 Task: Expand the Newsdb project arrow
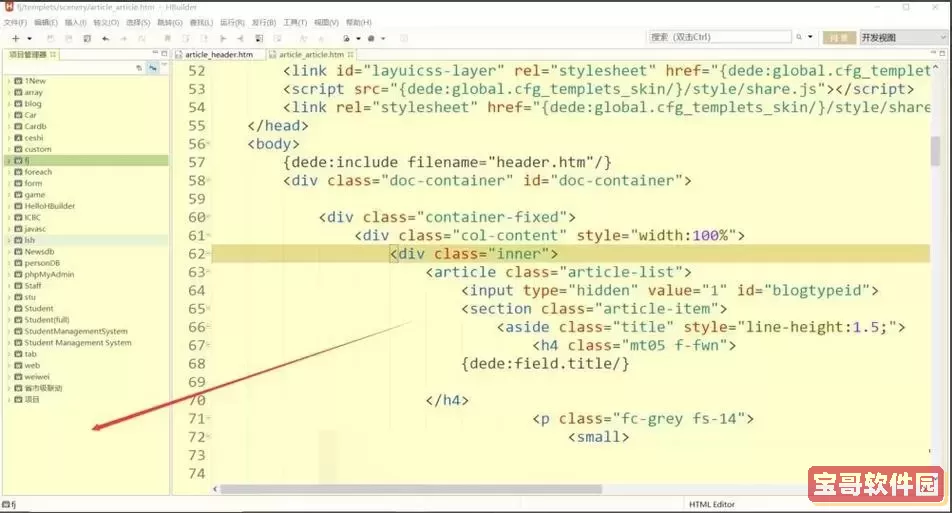click(x=8, y=252)
